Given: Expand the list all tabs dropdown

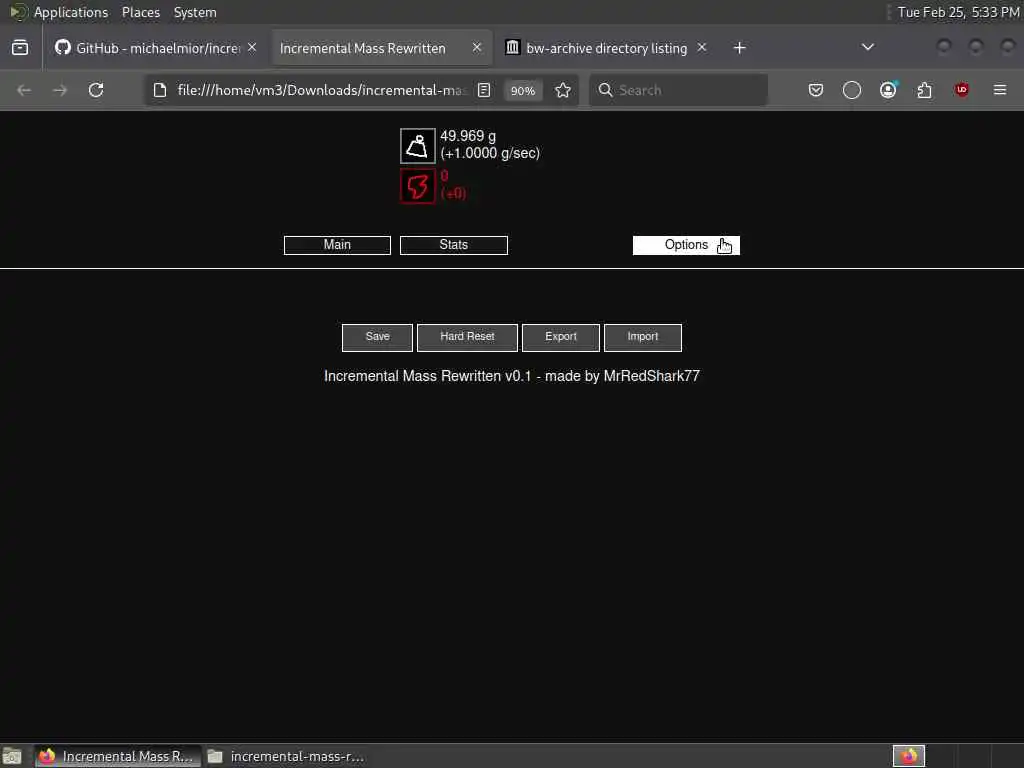Looking at the screenshot, I should coord(867,47).
